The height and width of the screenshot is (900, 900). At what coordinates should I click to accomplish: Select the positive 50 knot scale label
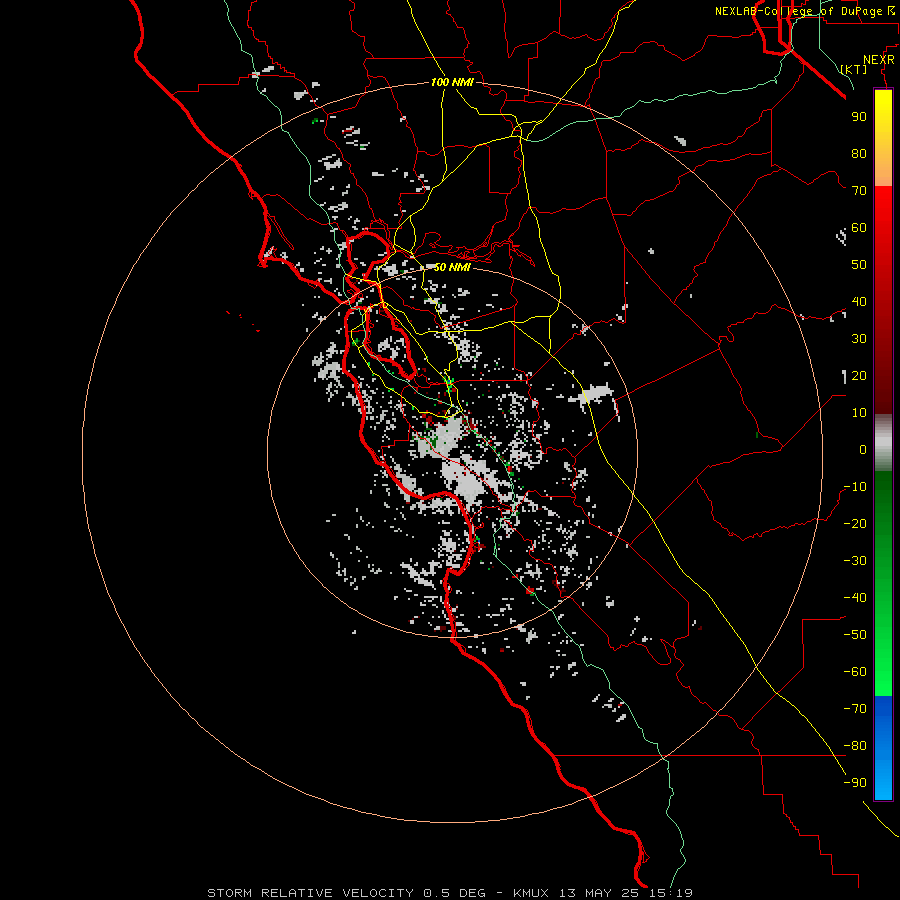tap(859, 265)
